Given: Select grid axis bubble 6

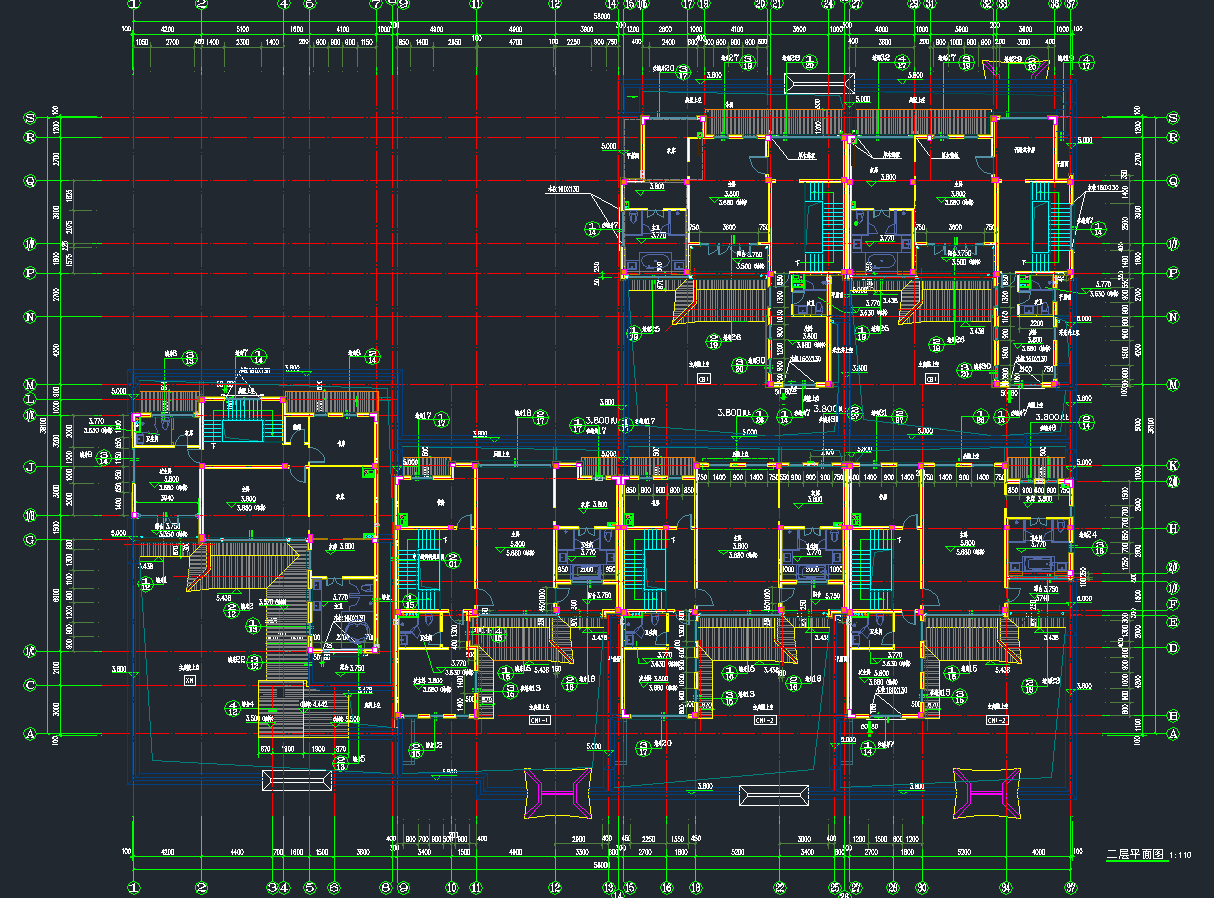Looking at the screenshot, I should click(x=334, y=887).
